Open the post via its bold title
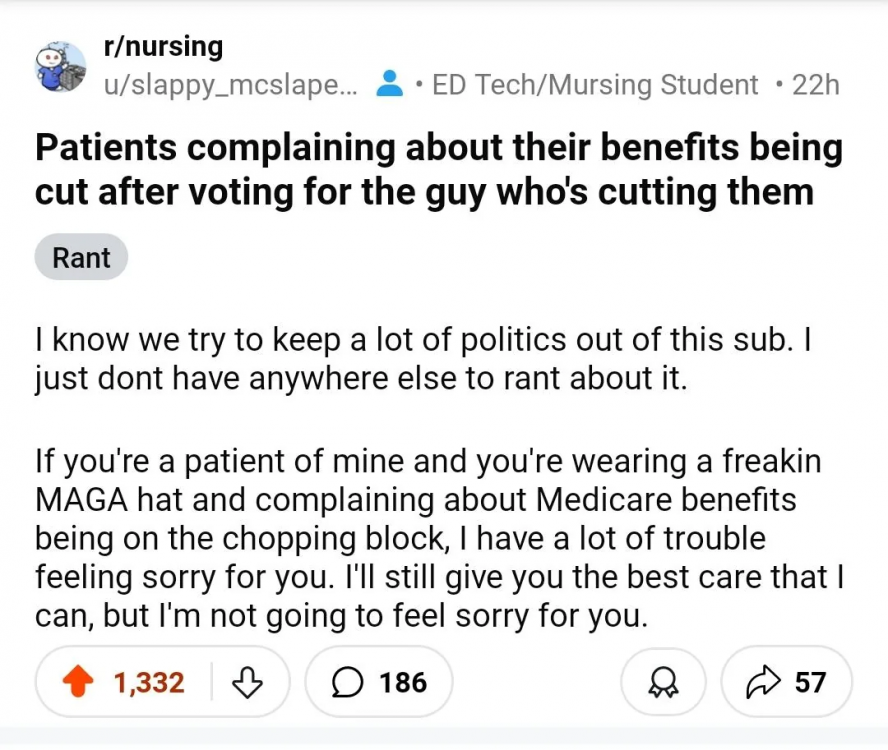This screenshot has width=888, height=750. click(438, 168)
